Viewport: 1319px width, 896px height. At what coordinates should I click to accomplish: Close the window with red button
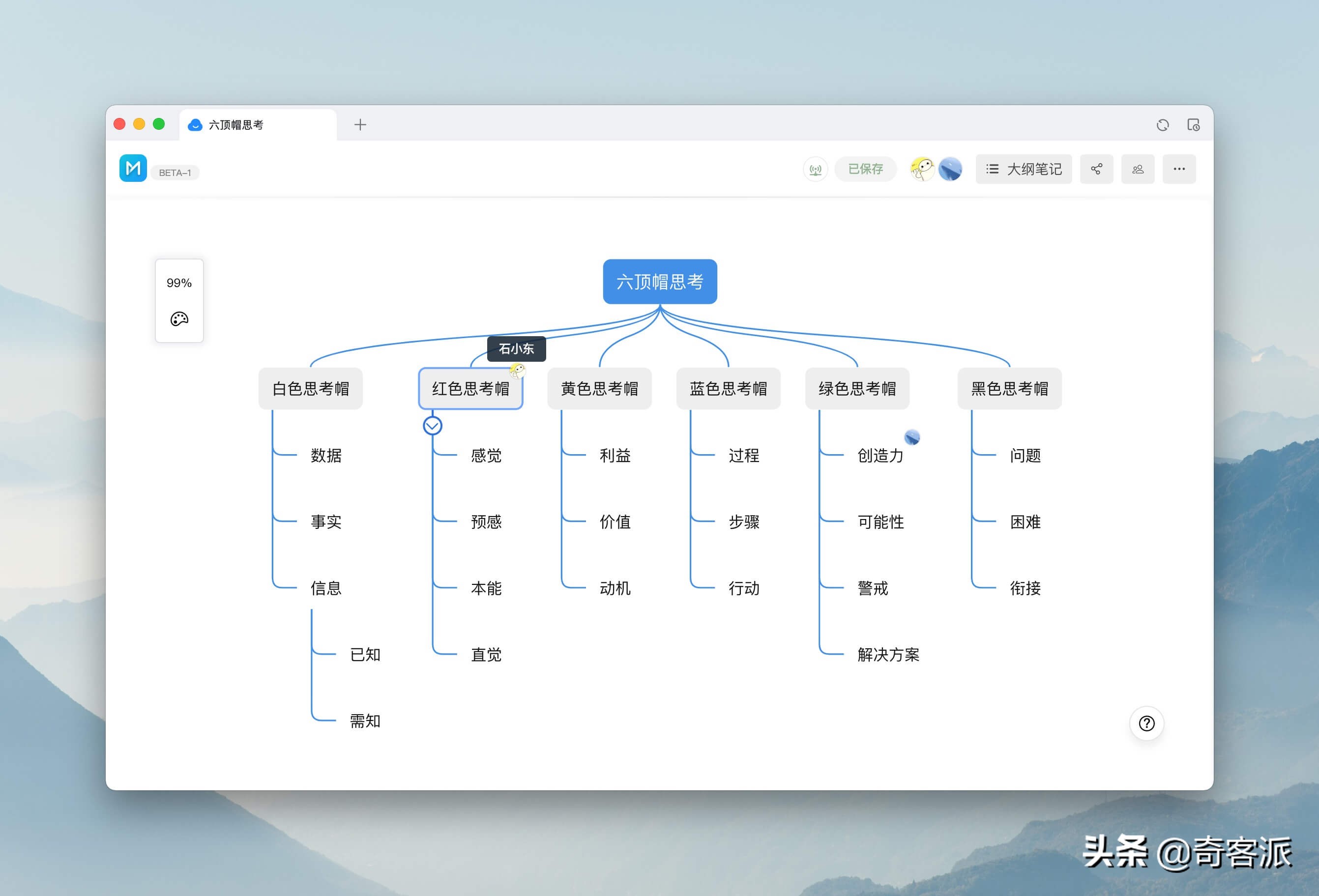coord(119,124)
